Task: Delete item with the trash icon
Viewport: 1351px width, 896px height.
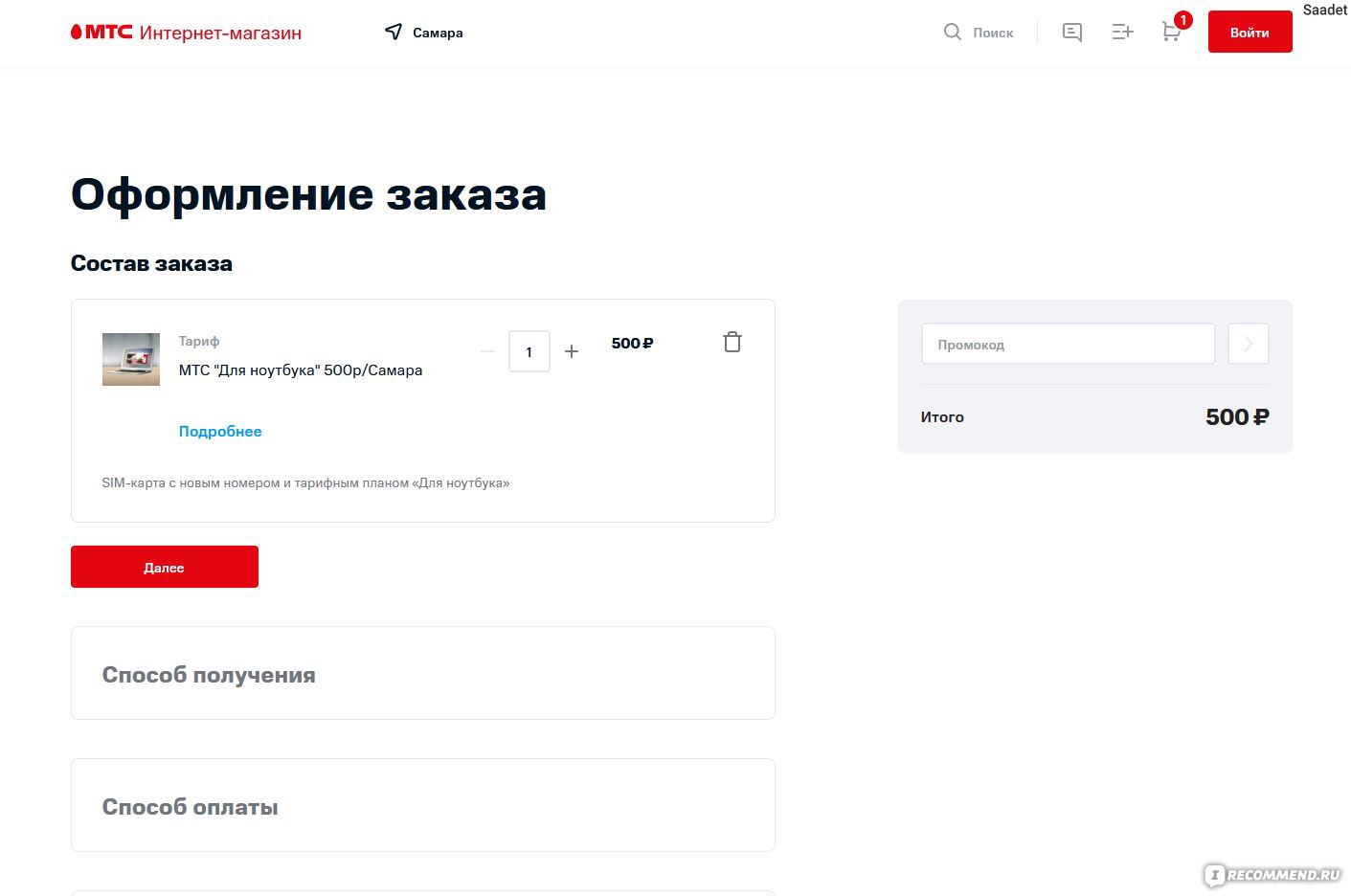Action: [x=732, y=342]
